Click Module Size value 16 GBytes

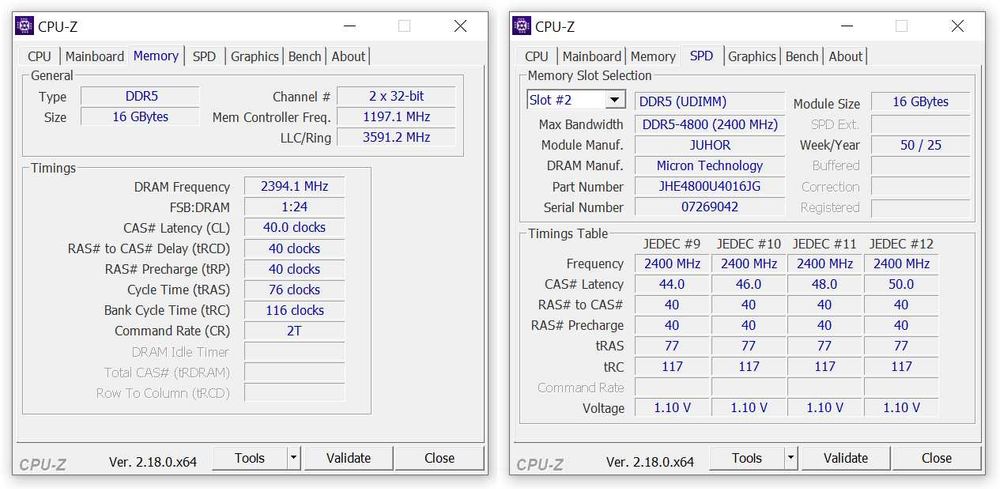(x=920, y=102)
